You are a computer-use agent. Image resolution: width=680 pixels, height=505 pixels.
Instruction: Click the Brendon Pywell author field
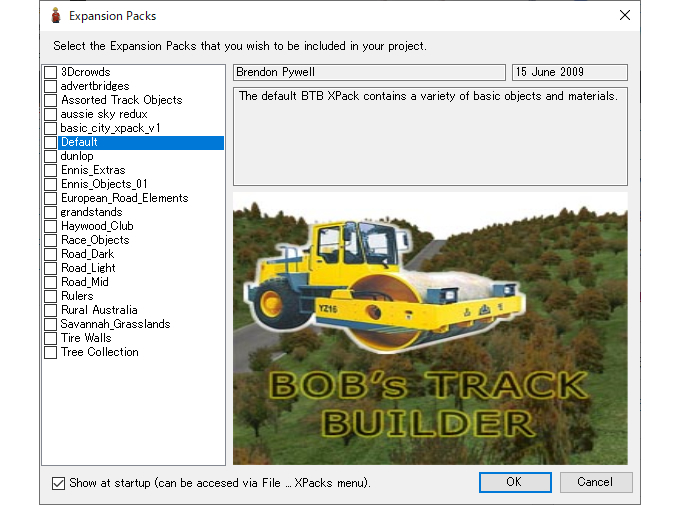tap(369, 72)
